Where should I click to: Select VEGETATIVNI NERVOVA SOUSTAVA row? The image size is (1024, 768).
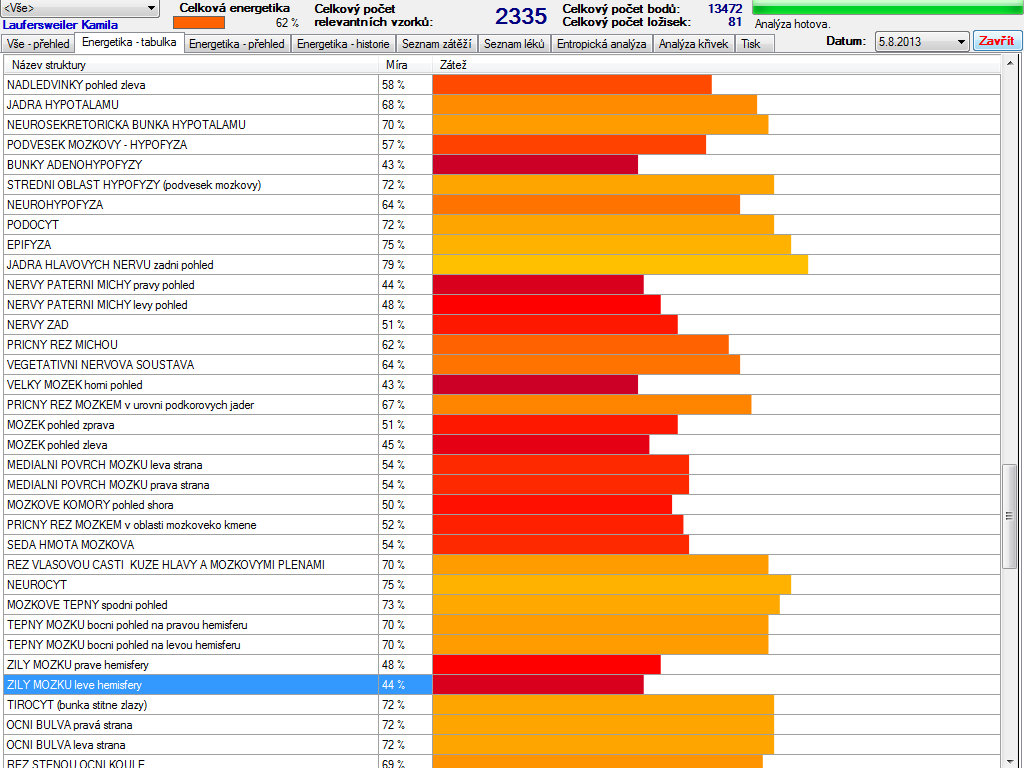pyautogui.click(x=502, y=365)
